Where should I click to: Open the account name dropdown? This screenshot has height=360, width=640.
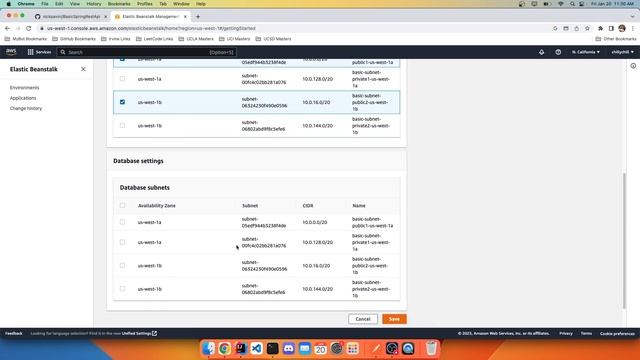(x=622, y=52)
